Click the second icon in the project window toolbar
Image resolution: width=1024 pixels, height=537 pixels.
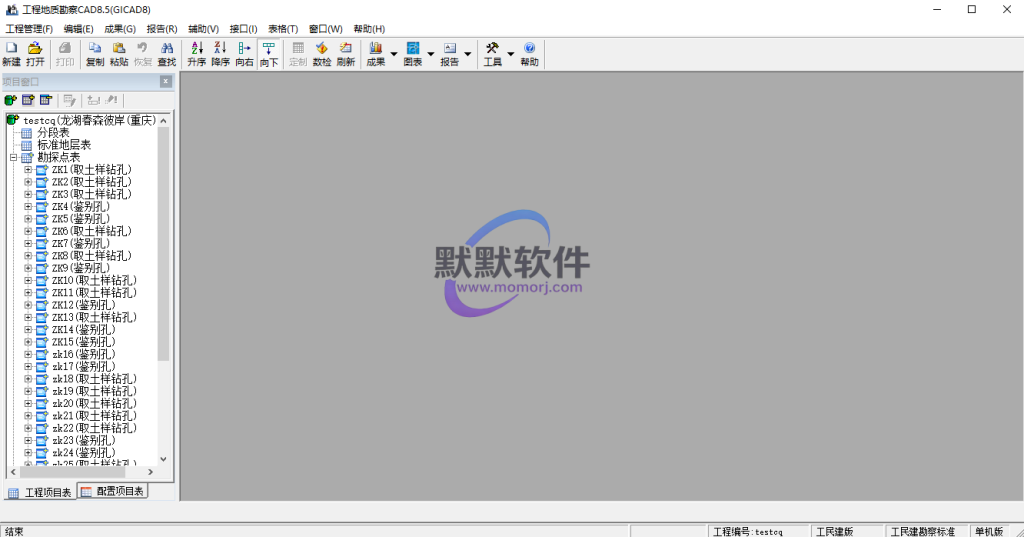(27, 100)
